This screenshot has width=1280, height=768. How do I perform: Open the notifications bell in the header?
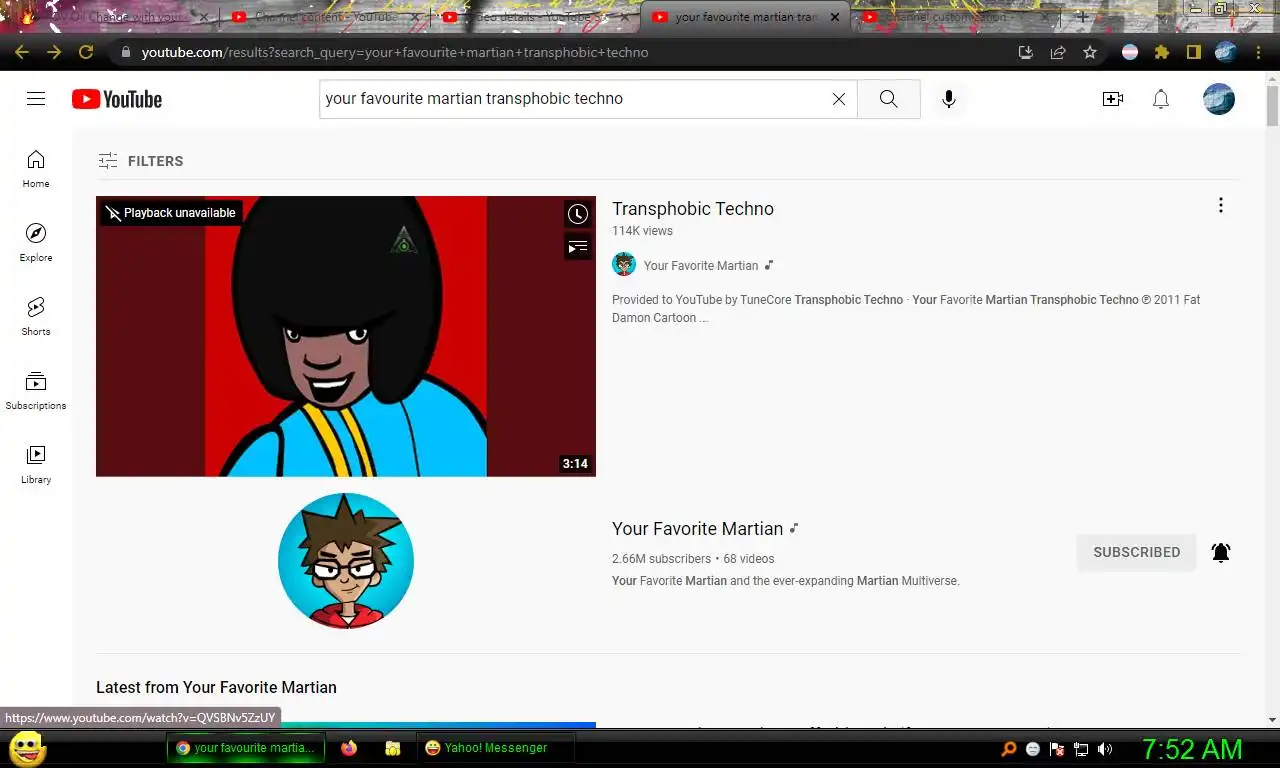pyautogui.click(x=1161, y=99)
